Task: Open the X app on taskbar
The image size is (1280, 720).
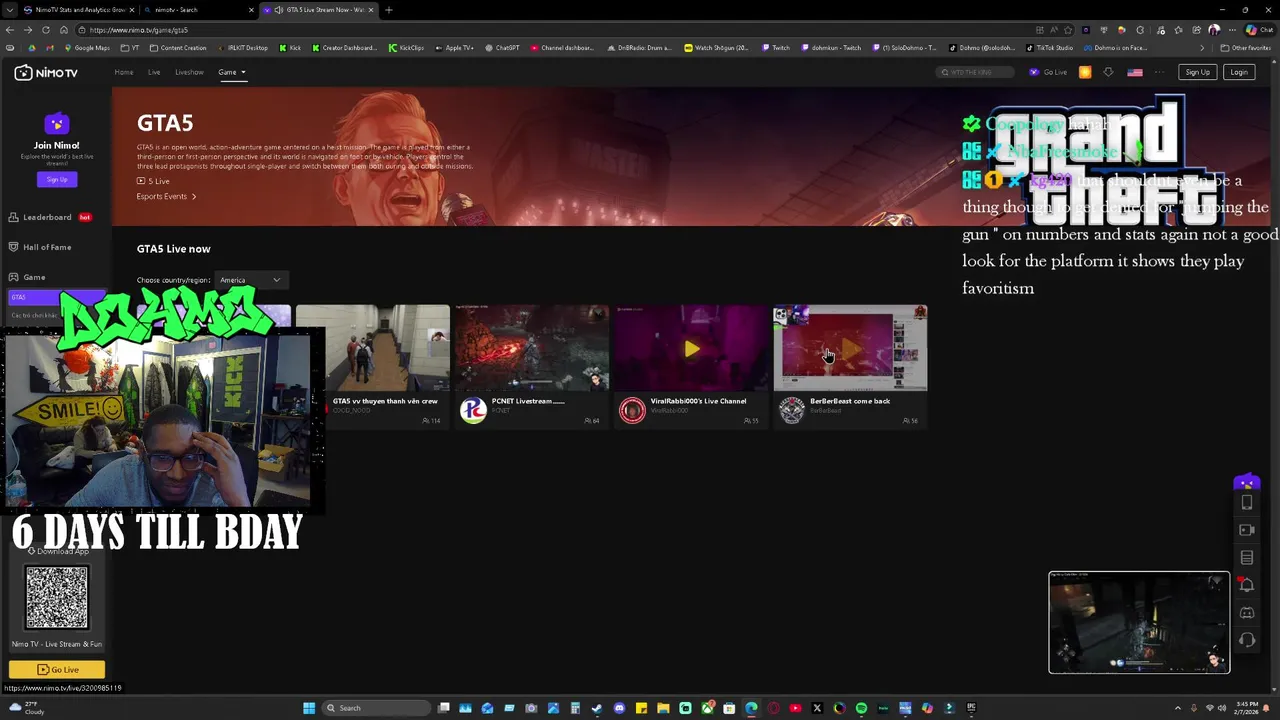Action: (817, 708)
